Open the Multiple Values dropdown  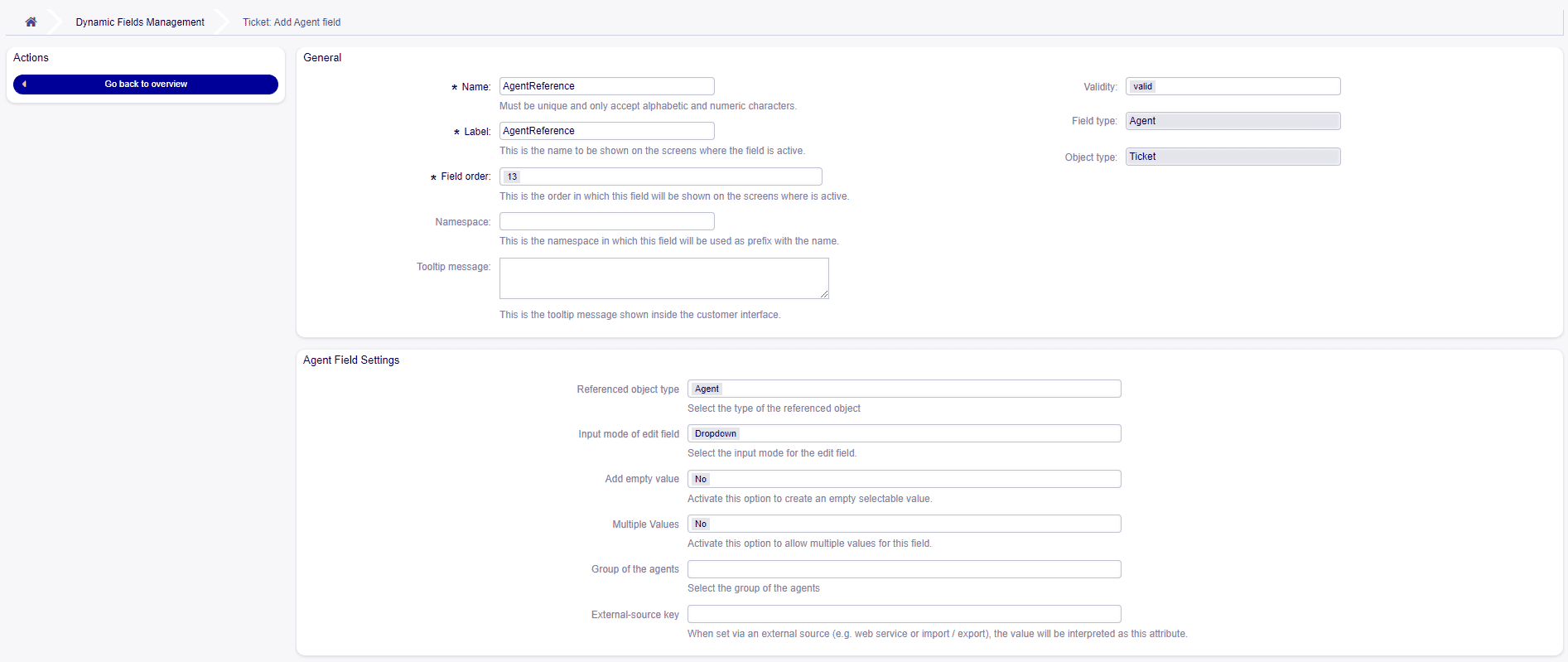(x=905, y=524)
